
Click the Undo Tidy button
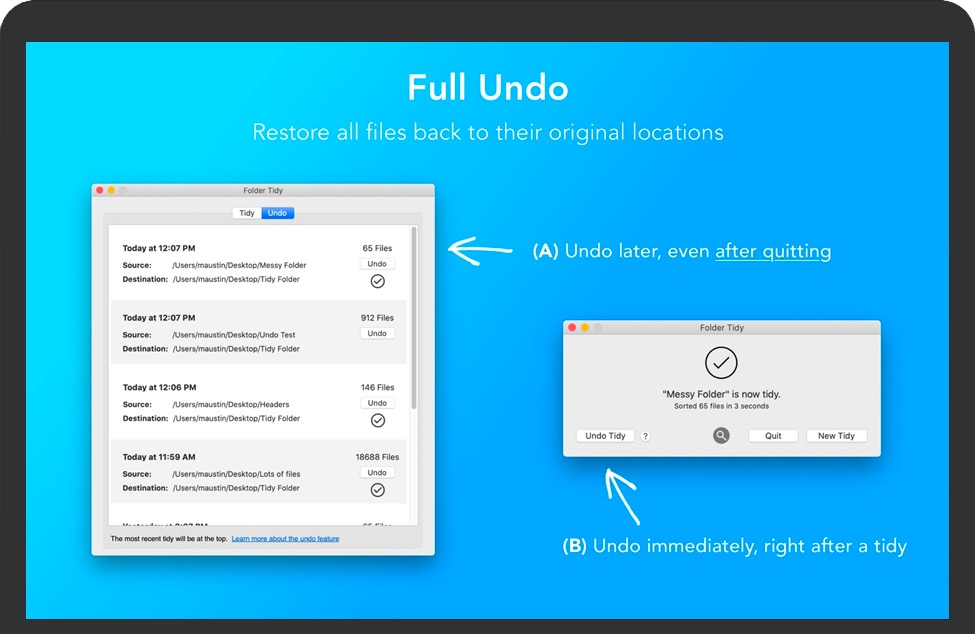[x=605, y=436]
